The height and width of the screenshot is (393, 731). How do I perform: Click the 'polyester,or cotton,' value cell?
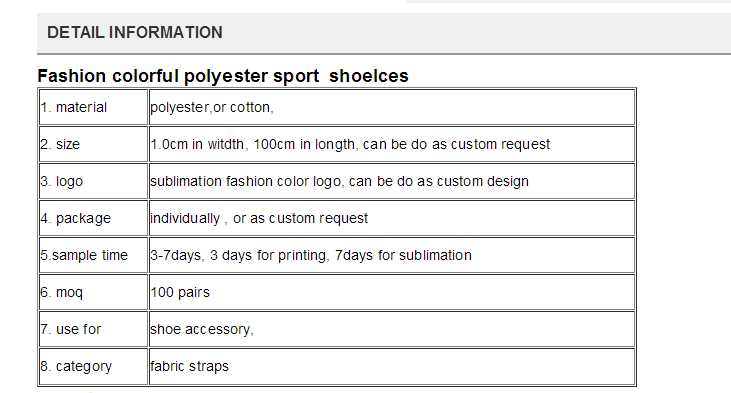tap(392, 107)
